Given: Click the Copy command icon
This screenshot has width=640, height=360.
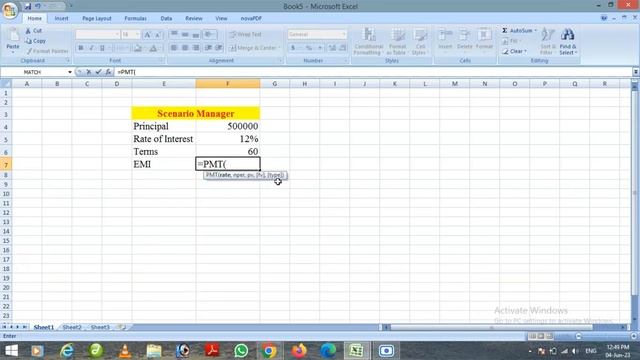Looking at the screenshot, I should click(x=28, y=41).
